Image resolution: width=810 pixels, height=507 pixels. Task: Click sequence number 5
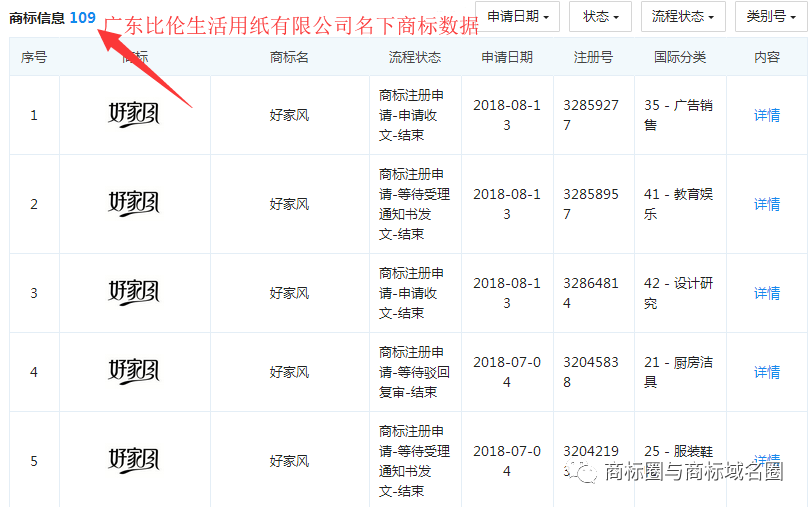coord(34,461)
